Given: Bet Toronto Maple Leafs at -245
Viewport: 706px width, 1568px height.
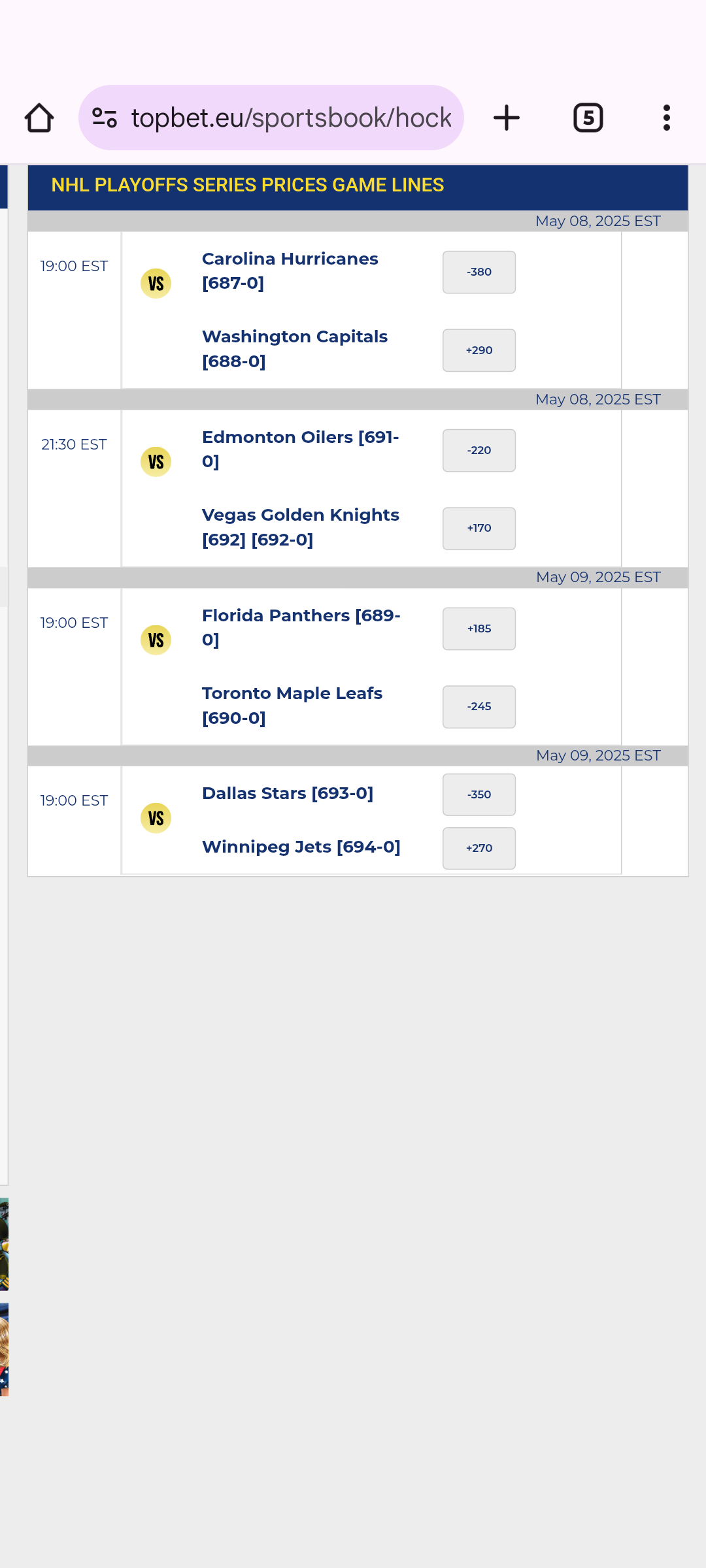Looking at the screenshot, I should click(x=479, y=707).
